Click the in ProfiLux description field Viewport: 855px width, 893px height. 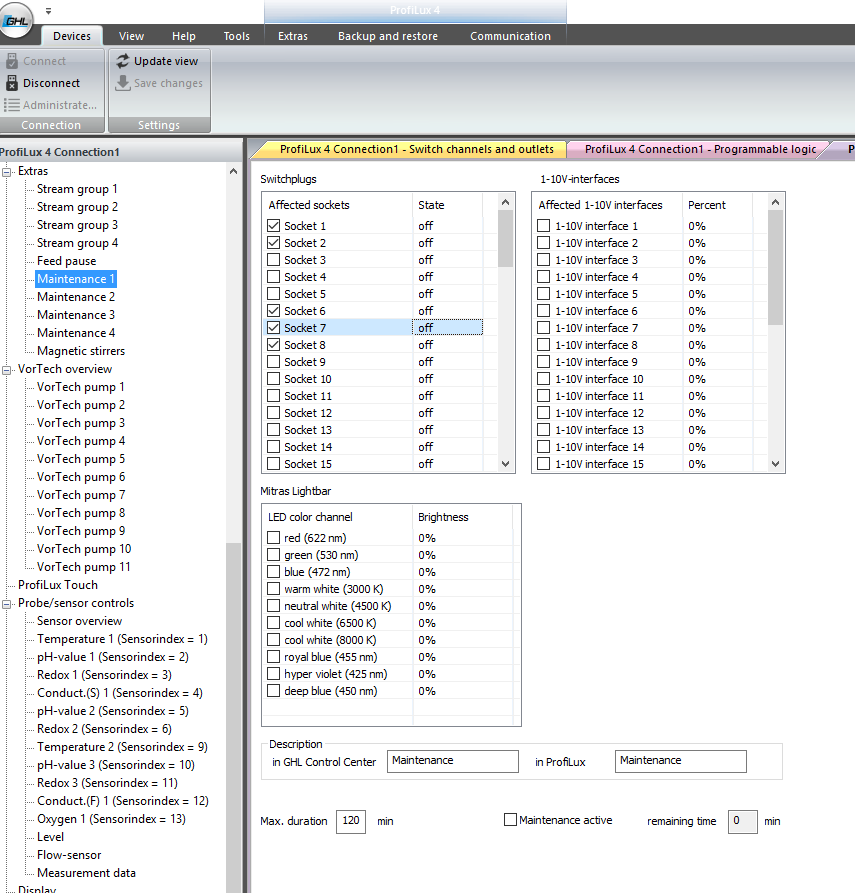click(x=681, y=761)
